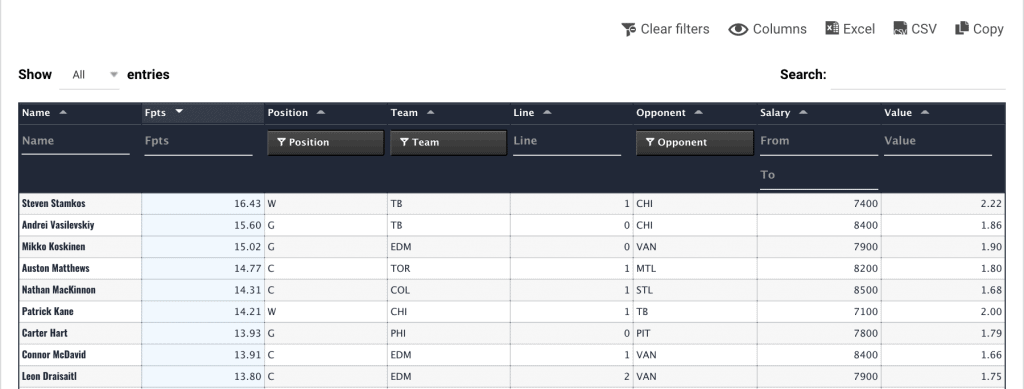Select Connor McDavid in the table
1024x389 pixels.
[x=54, y=354]
